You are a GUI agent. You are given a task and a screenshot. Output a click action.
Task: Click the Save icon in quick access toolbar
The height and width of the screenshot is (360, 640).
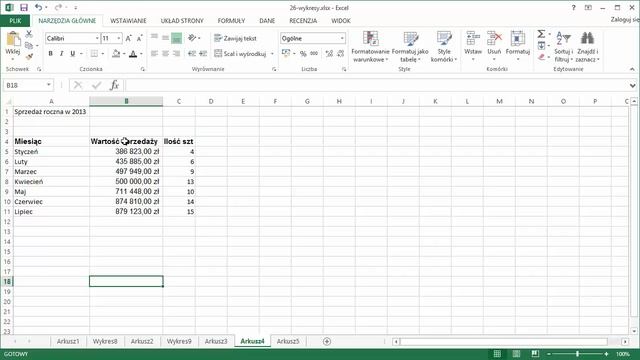click(x=24, y=8)
